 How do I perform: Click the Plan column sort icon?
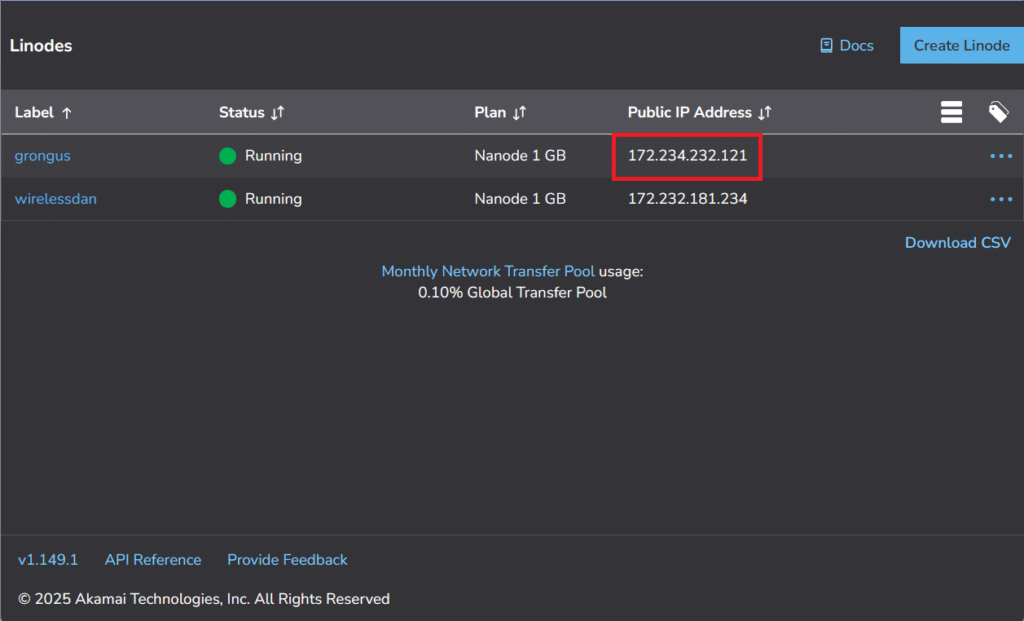coord(520,113)
